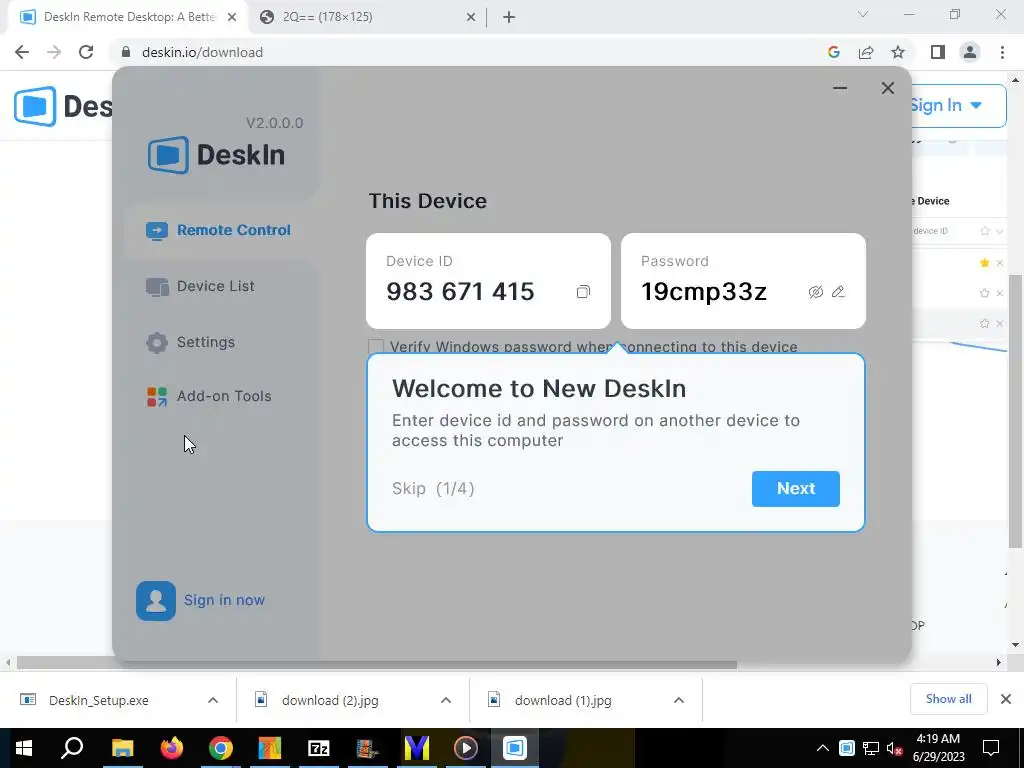Click the yellow star in webpage device list
1024x768 pixels.
[x=984, y=263]
